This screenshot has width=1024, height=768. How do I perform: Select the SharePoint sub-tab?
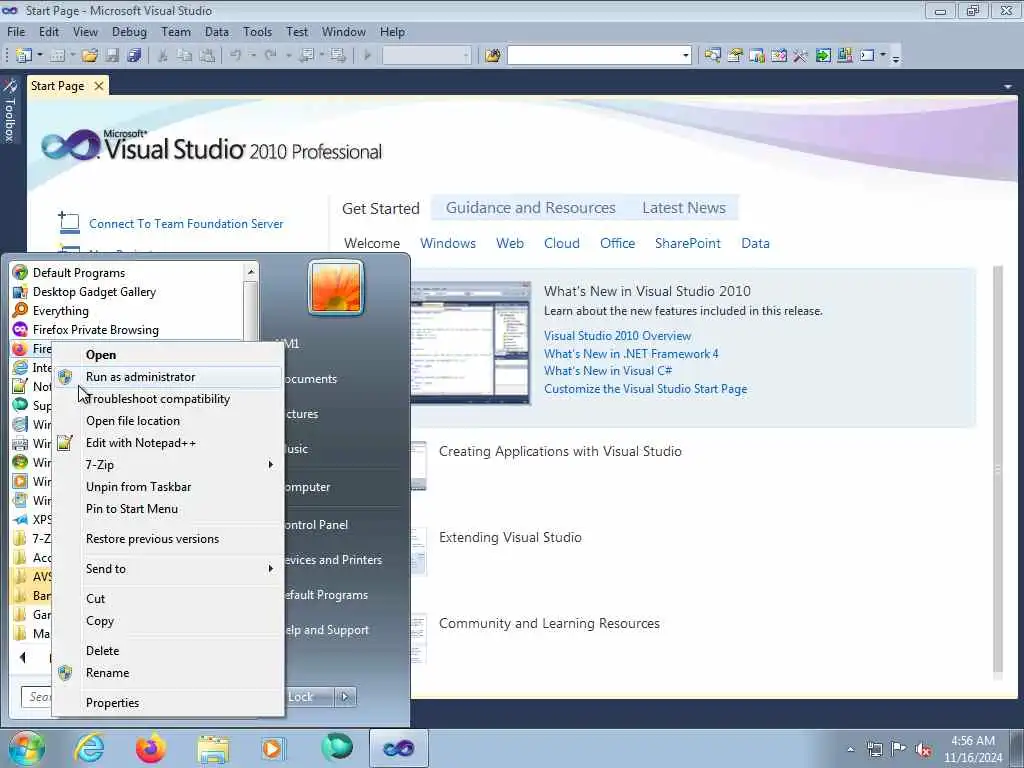688,243
